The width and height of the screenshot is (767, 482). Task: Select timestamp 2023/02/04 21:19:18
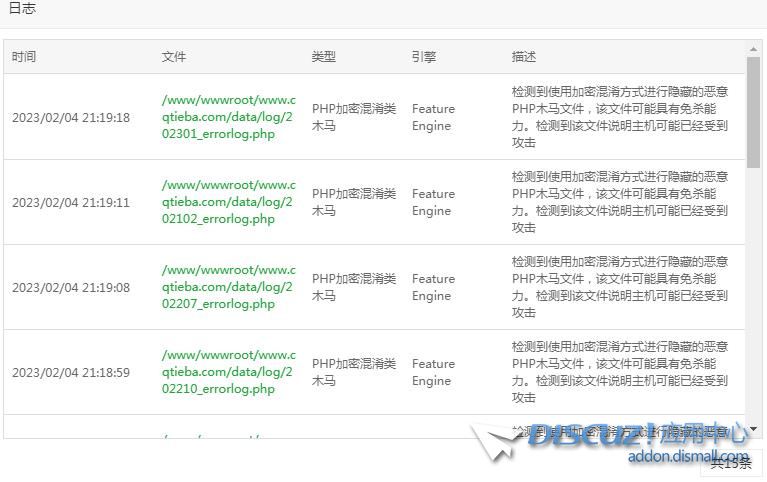click(71, 117)
